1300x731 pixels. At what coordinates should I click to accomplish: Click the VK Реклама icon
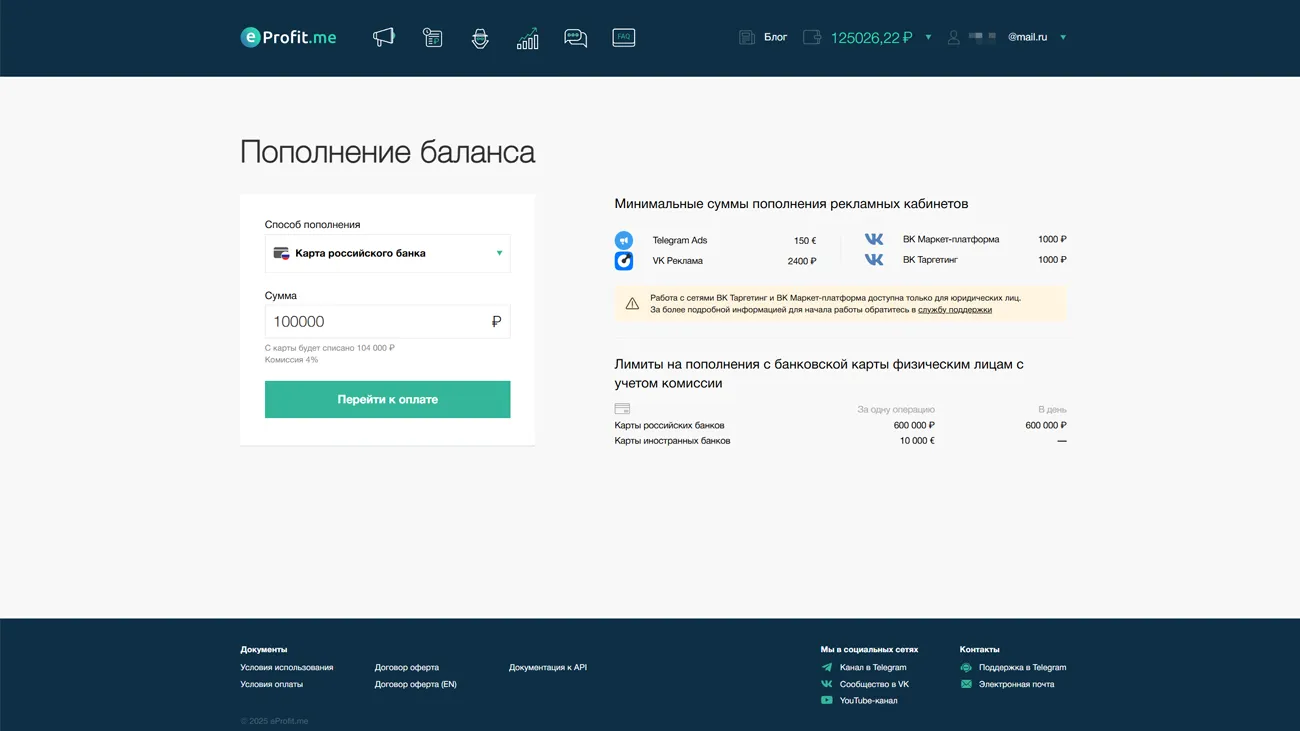tap(624, 261)
